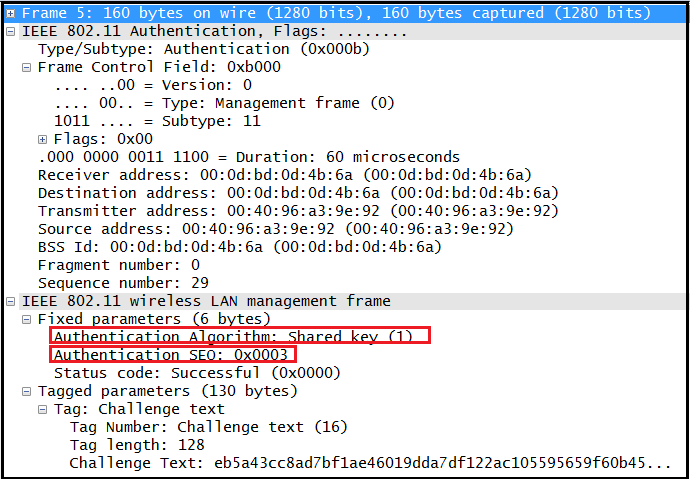The height and width of the screenshot is (479, 690).
Task: Collapse the Tag: Challenge text node
Action: tap(43, 409)
